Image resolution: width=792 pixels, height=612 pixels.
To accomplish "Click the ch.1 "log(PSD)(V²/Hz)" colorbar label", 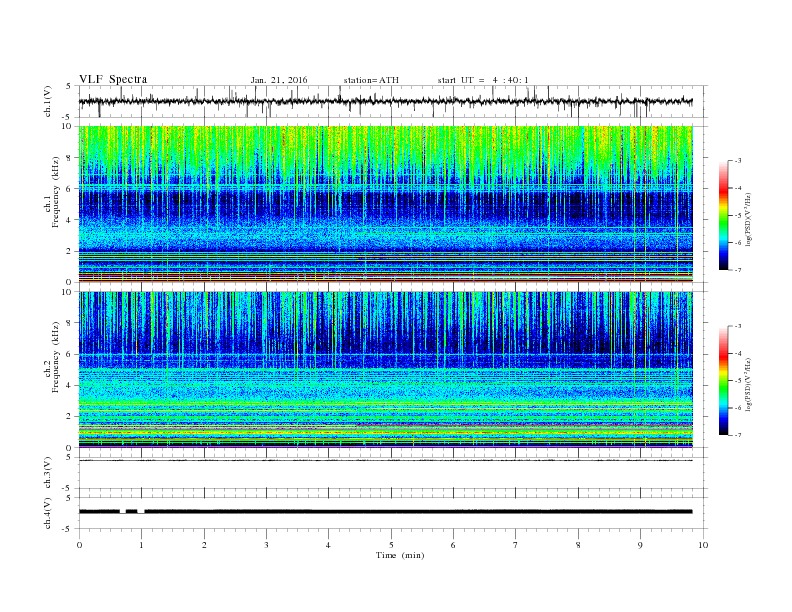I will click(749, 220).
